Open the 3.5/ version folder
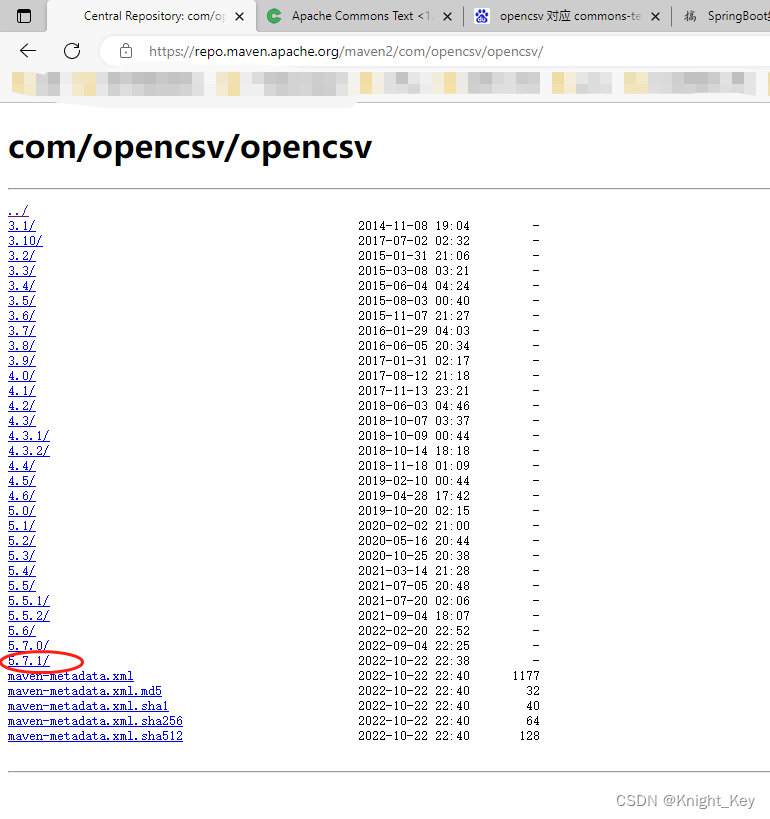 [x=21, y=301]
